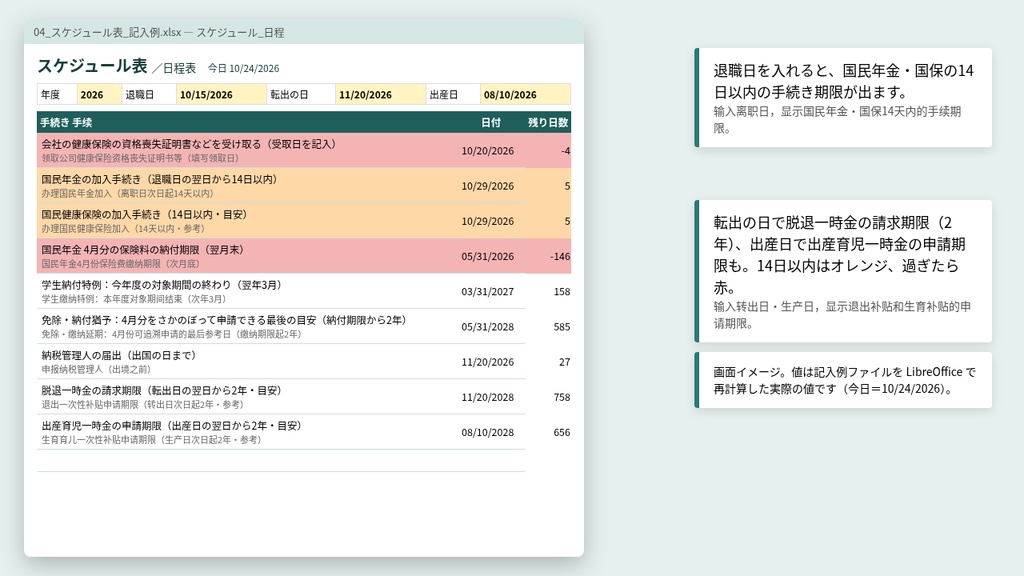Click the スケジュール表 sheet title

pyautogui.click(x=92, y=66)
